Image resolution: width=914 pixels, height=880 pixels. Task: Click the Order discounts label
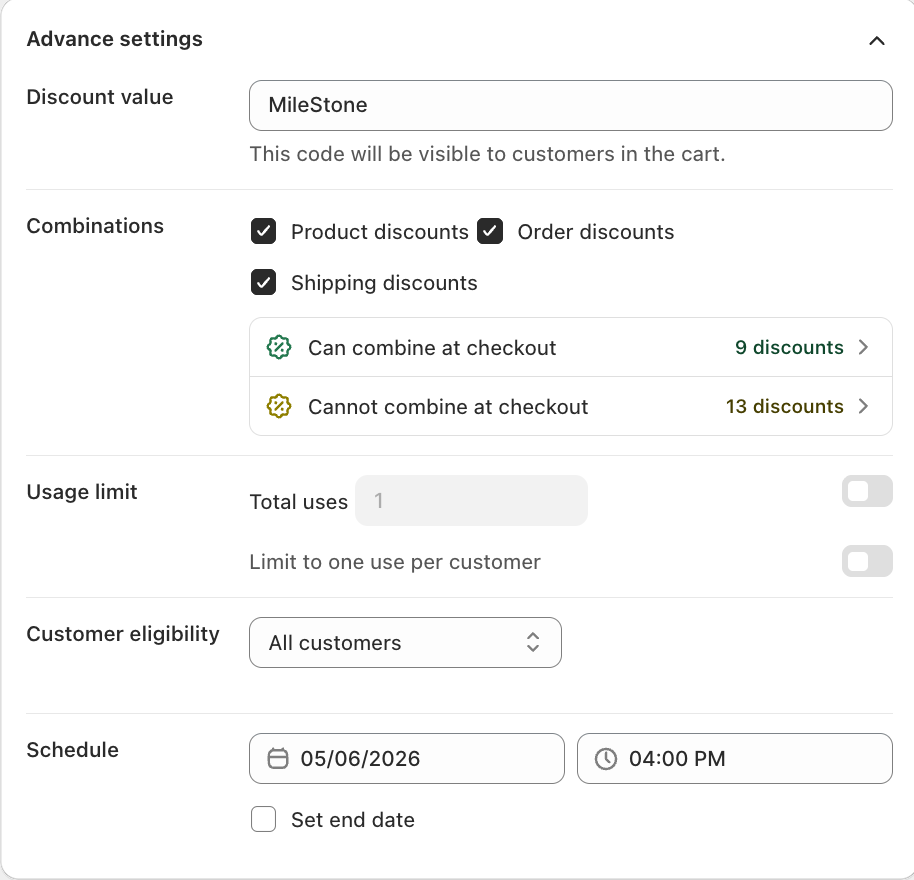[x=596, y=232]
